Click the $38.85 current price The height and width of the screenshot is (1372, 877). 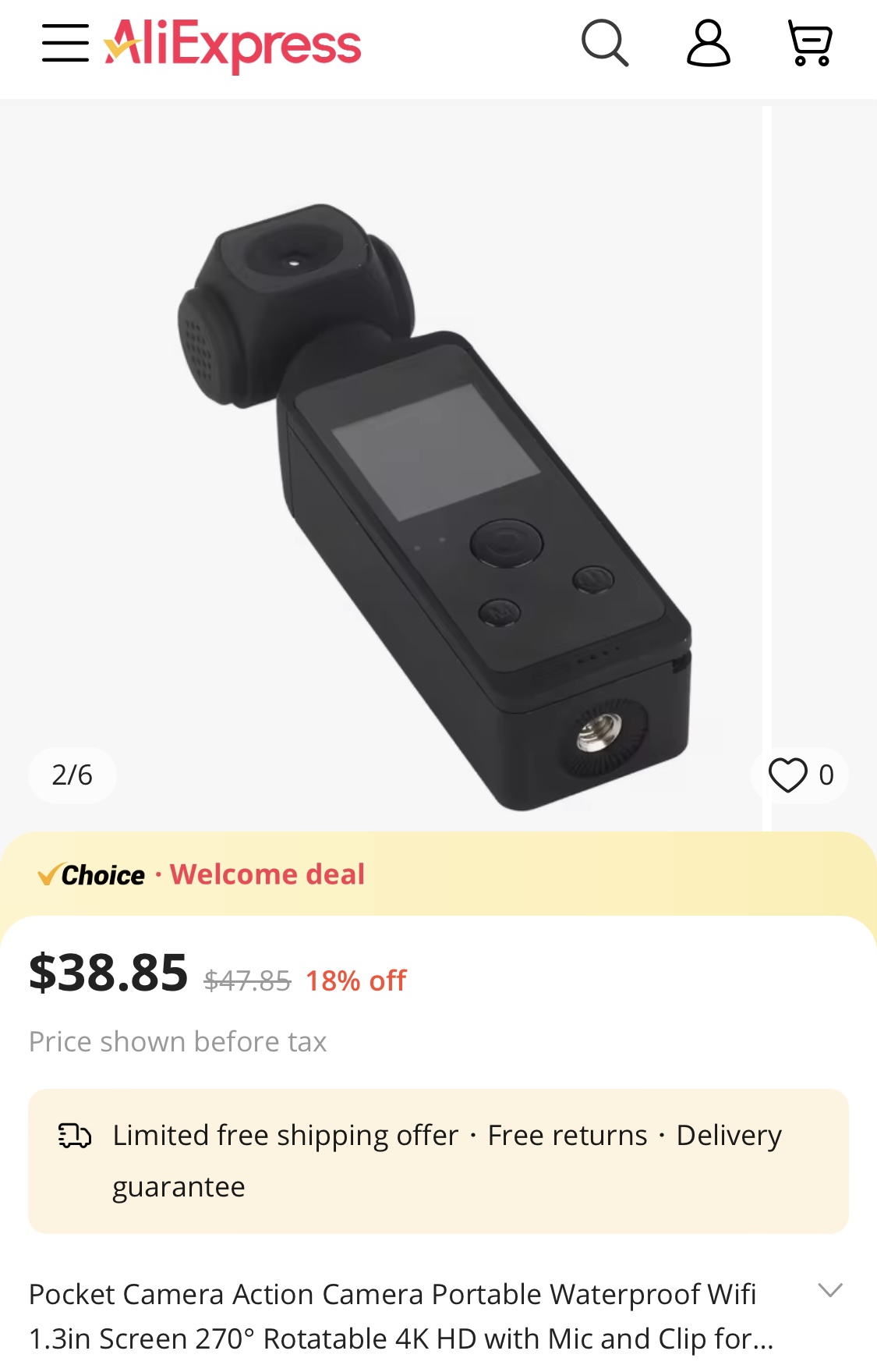(x=108, y=973)
